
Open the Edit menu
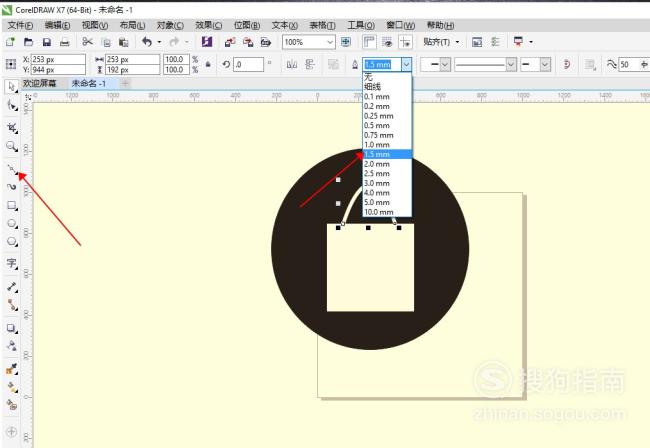coord(57,25)
